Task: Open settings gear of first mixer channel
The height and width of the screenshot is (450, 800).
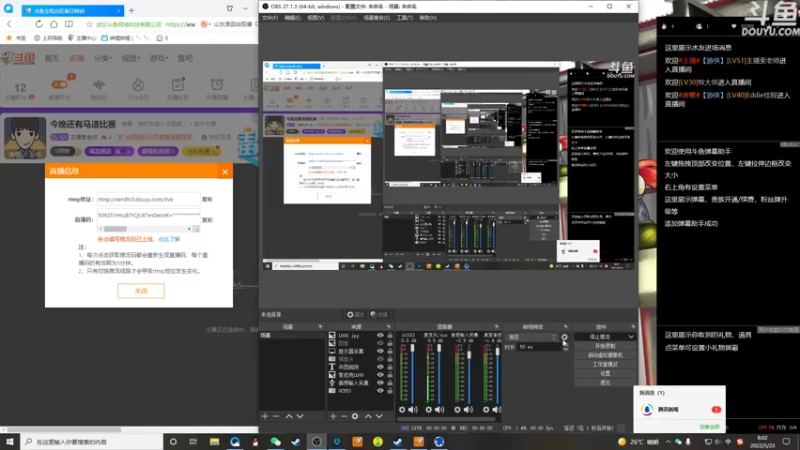Action: pyautogui.click(x=402, y=409)
